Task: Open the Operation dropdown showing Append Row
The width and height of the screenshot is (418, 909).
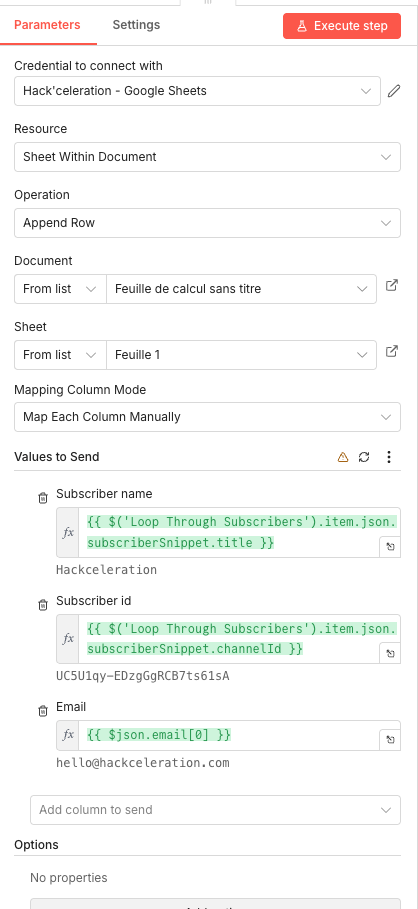Action: click(x=207, y=223)
